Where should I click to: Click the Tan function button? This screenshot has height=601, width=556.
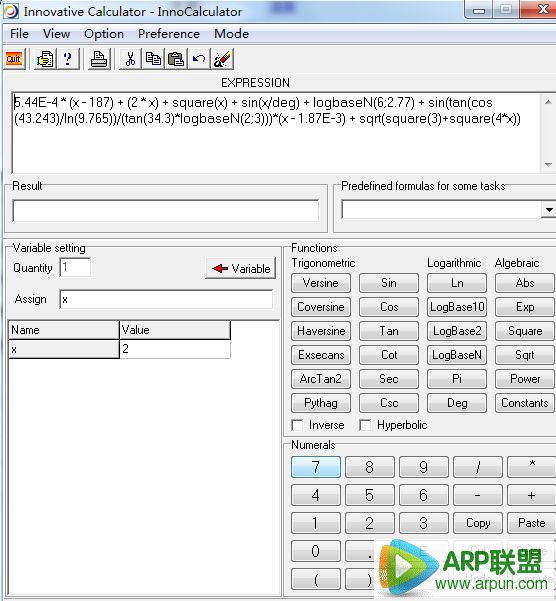pyautogui.click(x=389, y=331)
